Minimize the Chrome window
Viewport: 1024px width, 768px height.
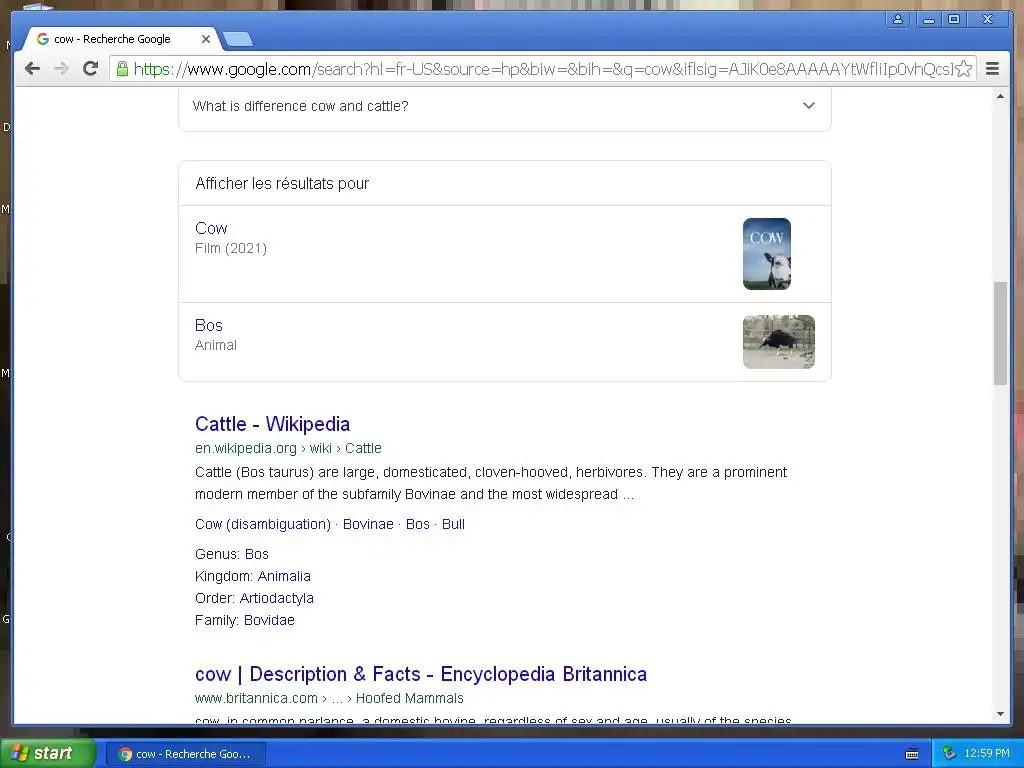pos(928,20)
